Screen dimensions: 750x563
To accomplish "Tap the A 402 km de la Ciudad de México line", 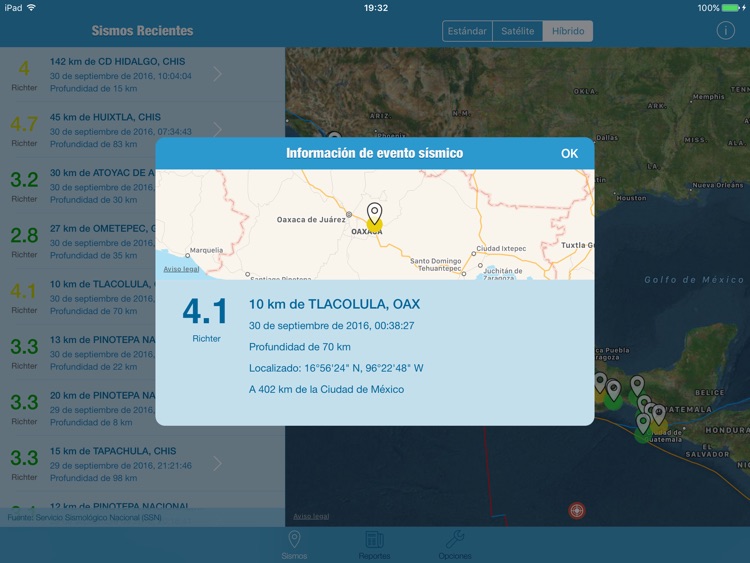I will (x=326, y=389).
